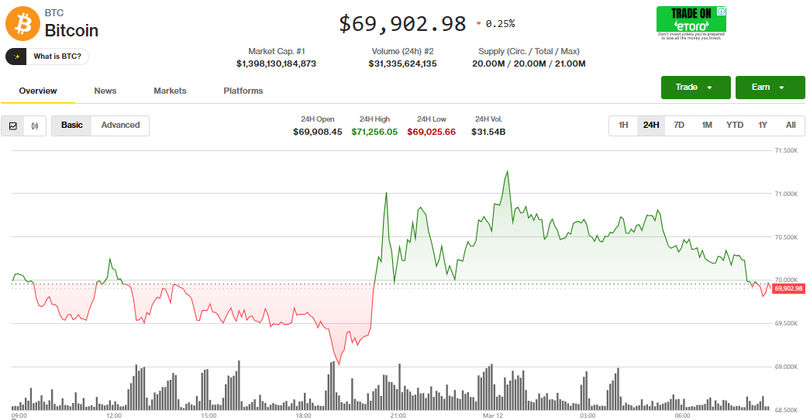Toggle chart mode to Basic
Image resolution: width=810 pixels, height=420 pixels.
click(x=72, y=125)
